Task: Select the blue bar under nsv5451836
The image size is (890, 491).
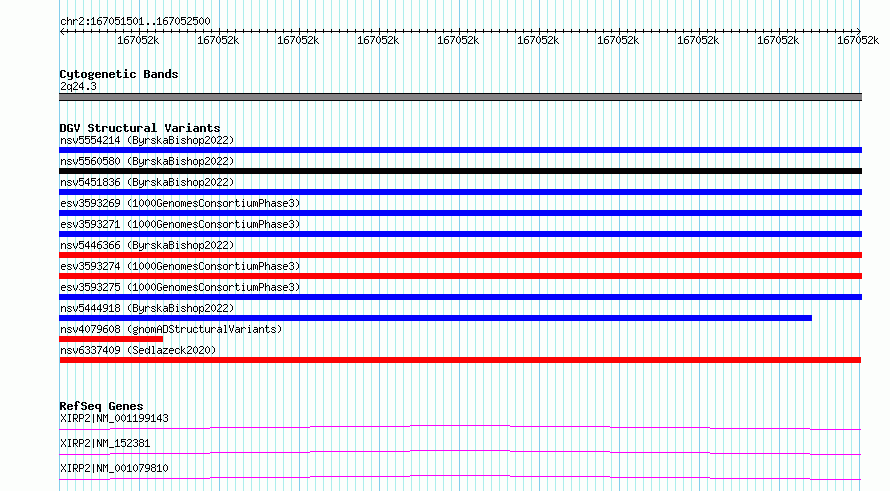Action: [460, 192]
